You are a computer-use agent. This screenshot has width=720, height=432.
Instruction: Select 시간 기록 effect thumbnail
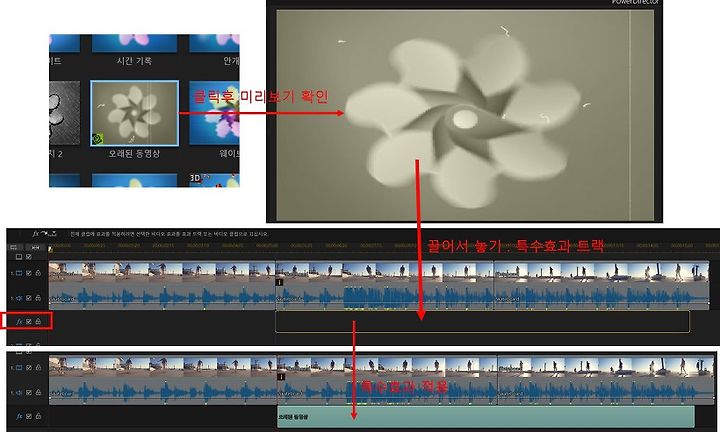tap(134, 43)
